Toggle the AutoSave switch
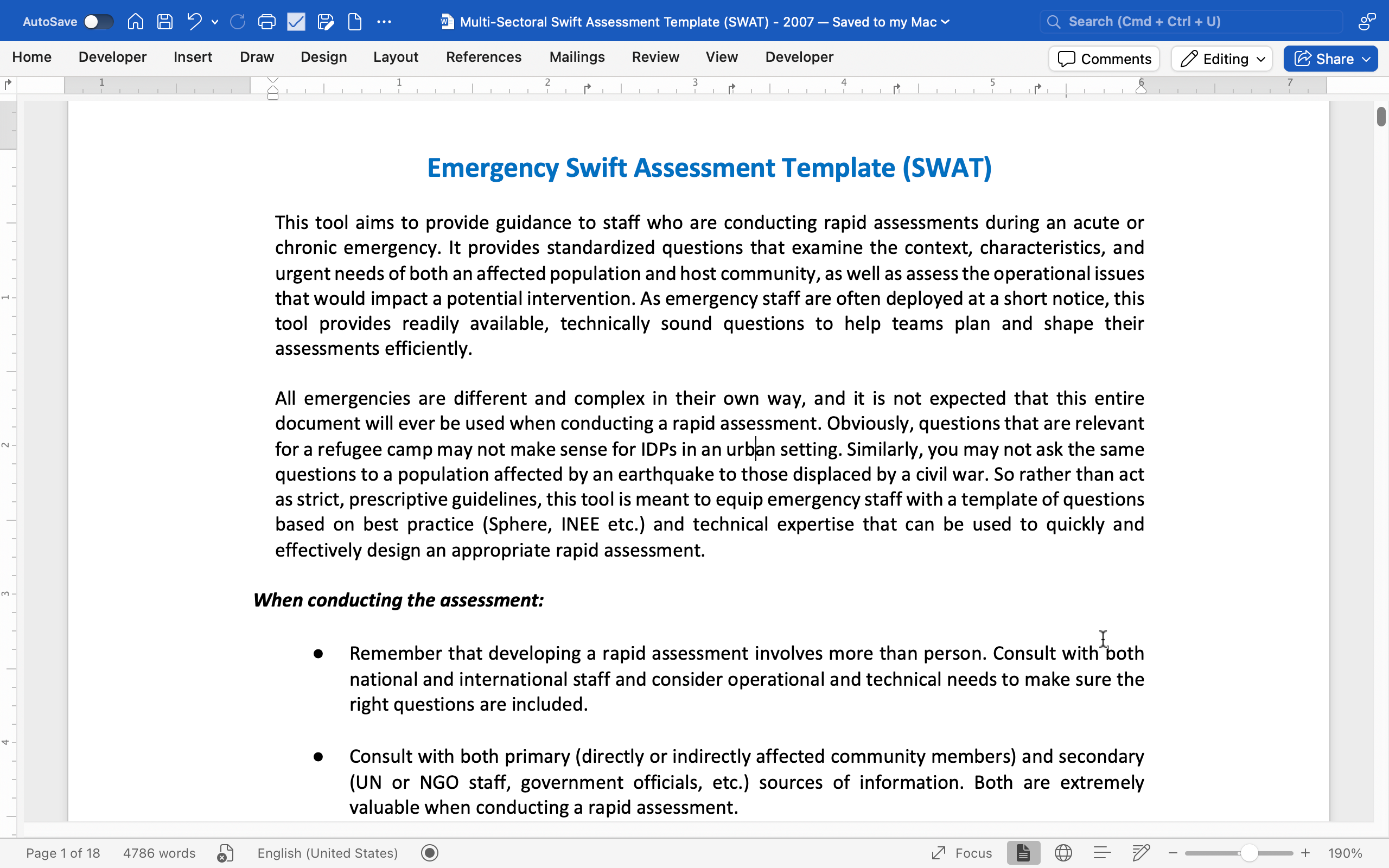Screen dimensions: 1389x868 click(98, 22)
